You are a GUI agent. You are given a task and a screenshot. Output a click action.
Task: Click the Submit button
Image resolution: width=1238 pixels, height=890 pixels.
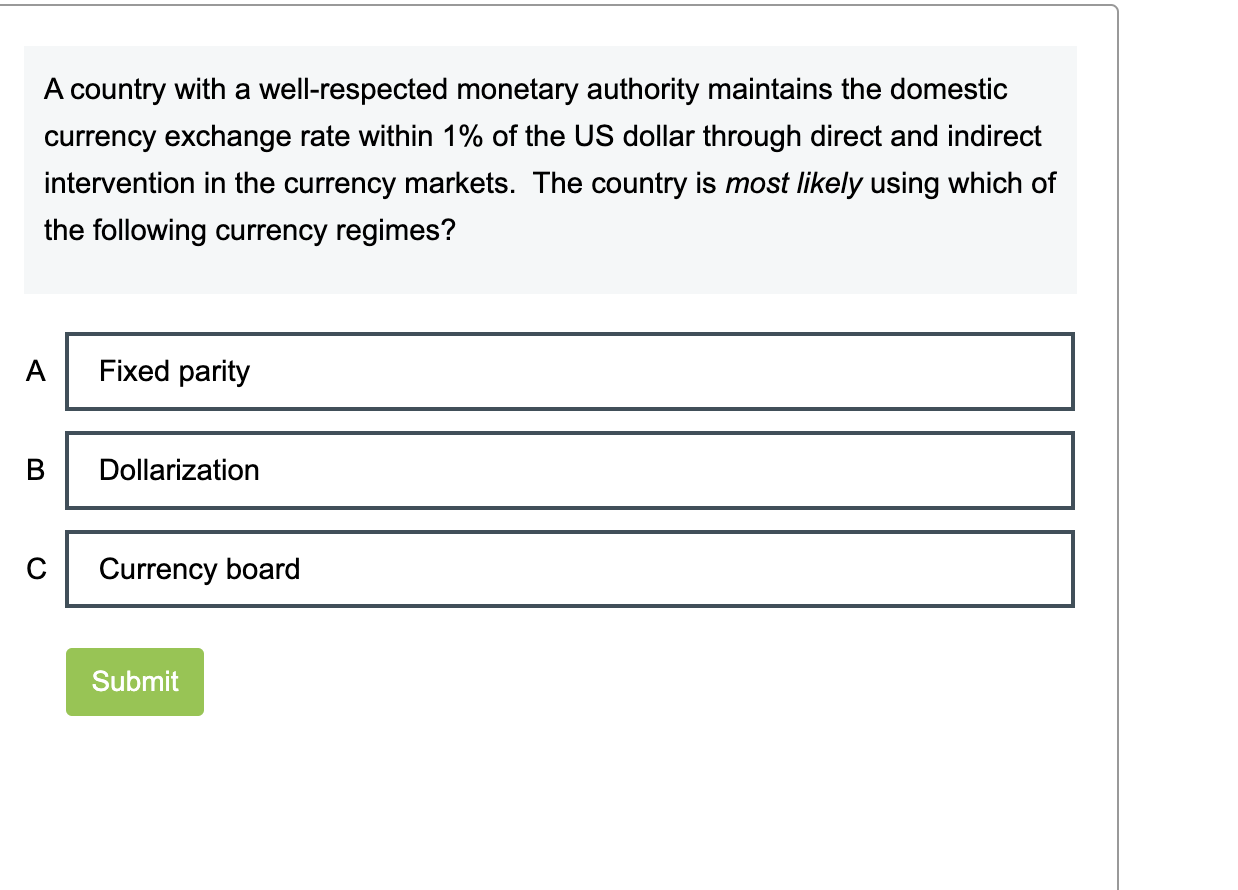134,681
